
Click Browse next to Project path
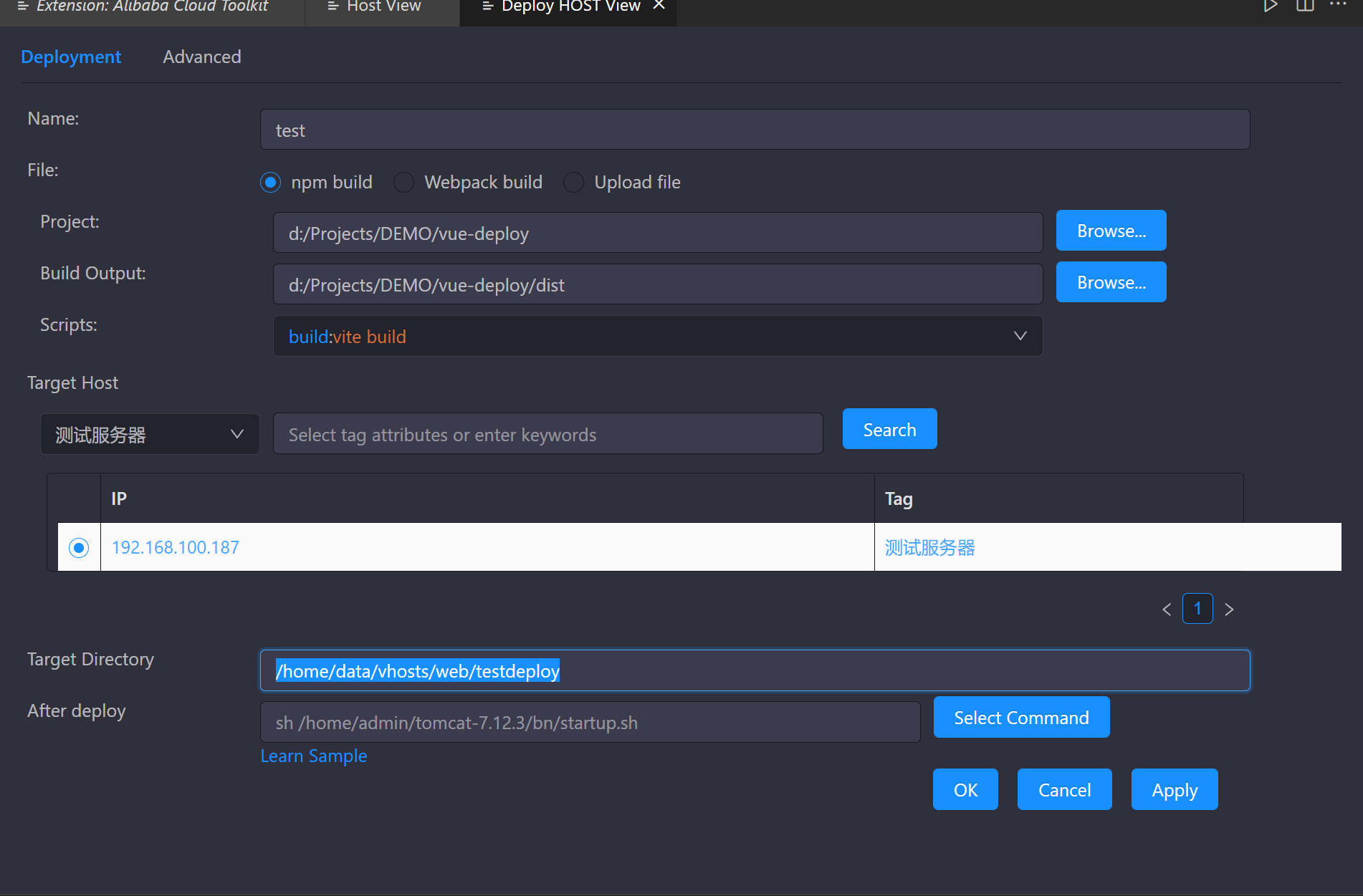coord(1111,231)
